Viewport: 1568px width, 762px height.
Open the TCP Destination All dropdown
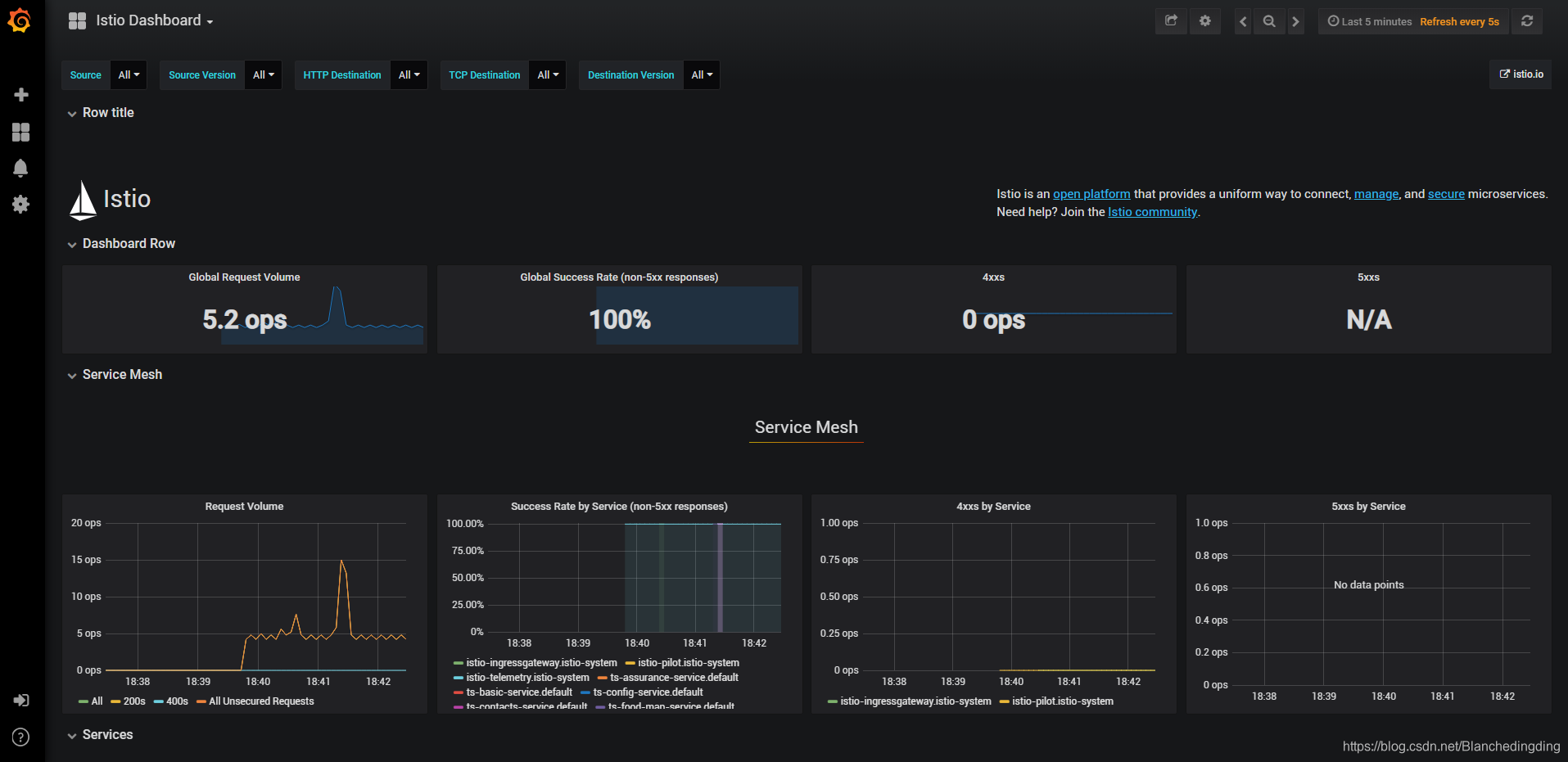click(x=548, y=74)
